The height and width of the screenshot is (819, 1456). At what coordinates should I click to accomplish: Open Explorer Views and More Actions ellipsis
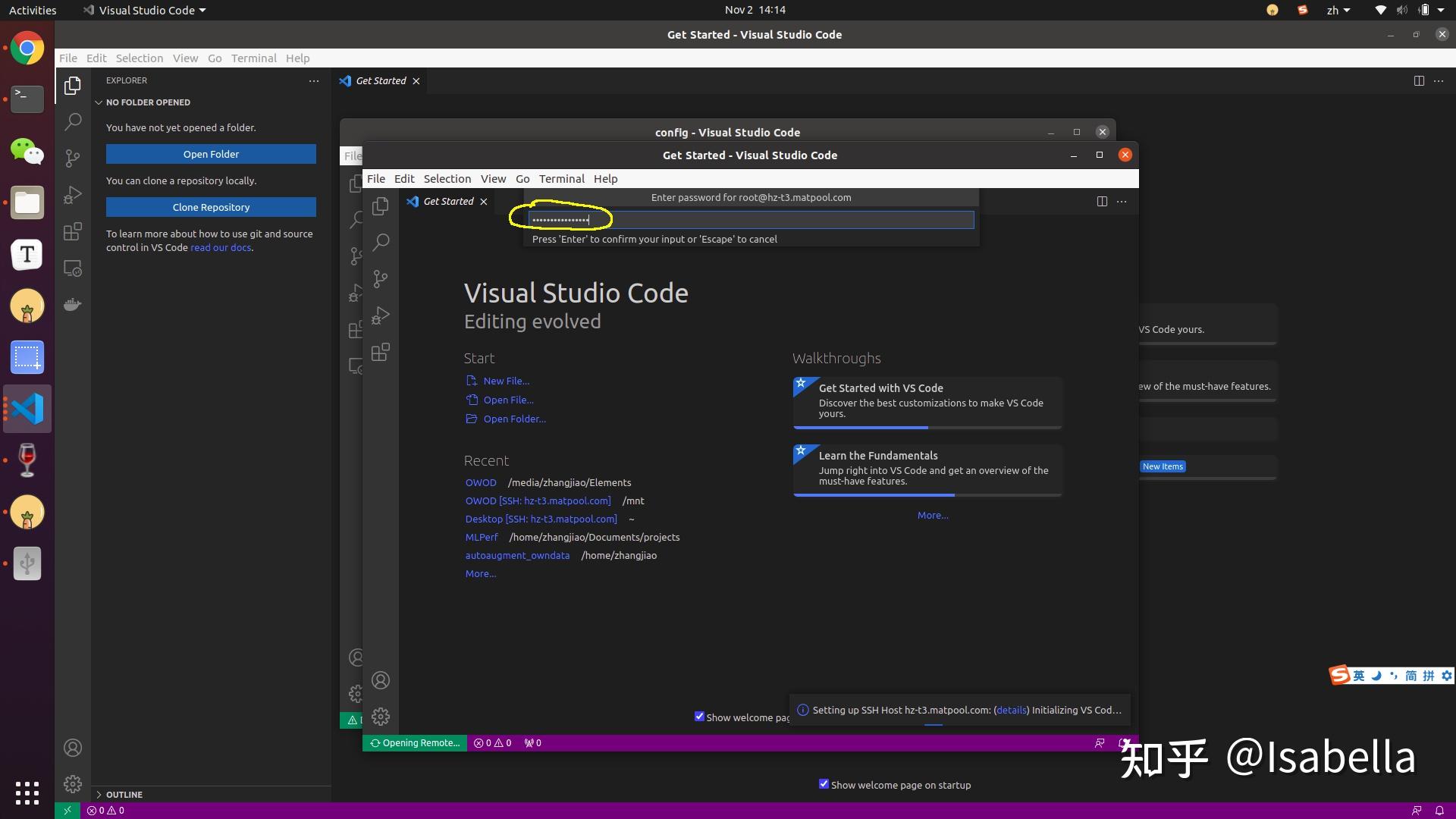click(314, 80)
